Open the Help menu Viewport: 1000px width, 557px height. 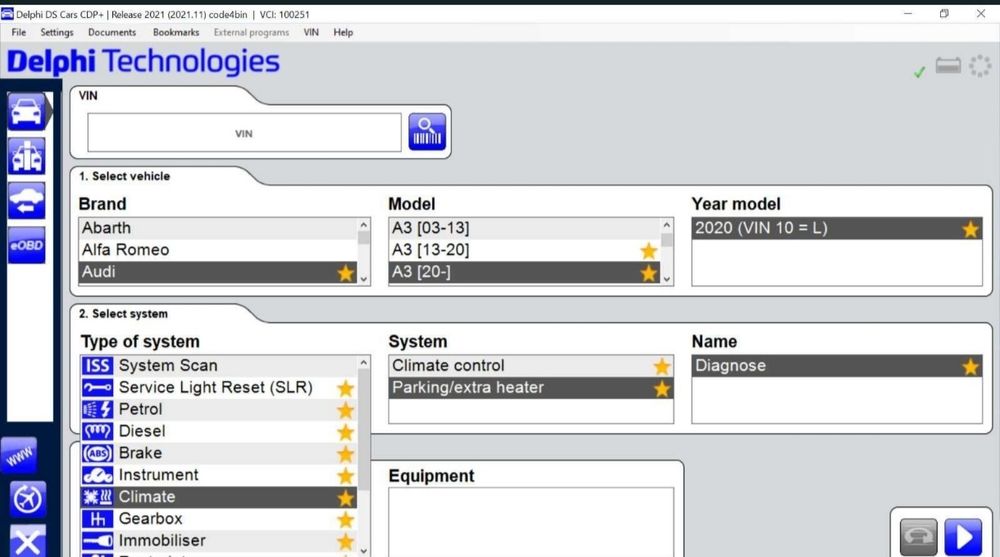click(343, 32)
